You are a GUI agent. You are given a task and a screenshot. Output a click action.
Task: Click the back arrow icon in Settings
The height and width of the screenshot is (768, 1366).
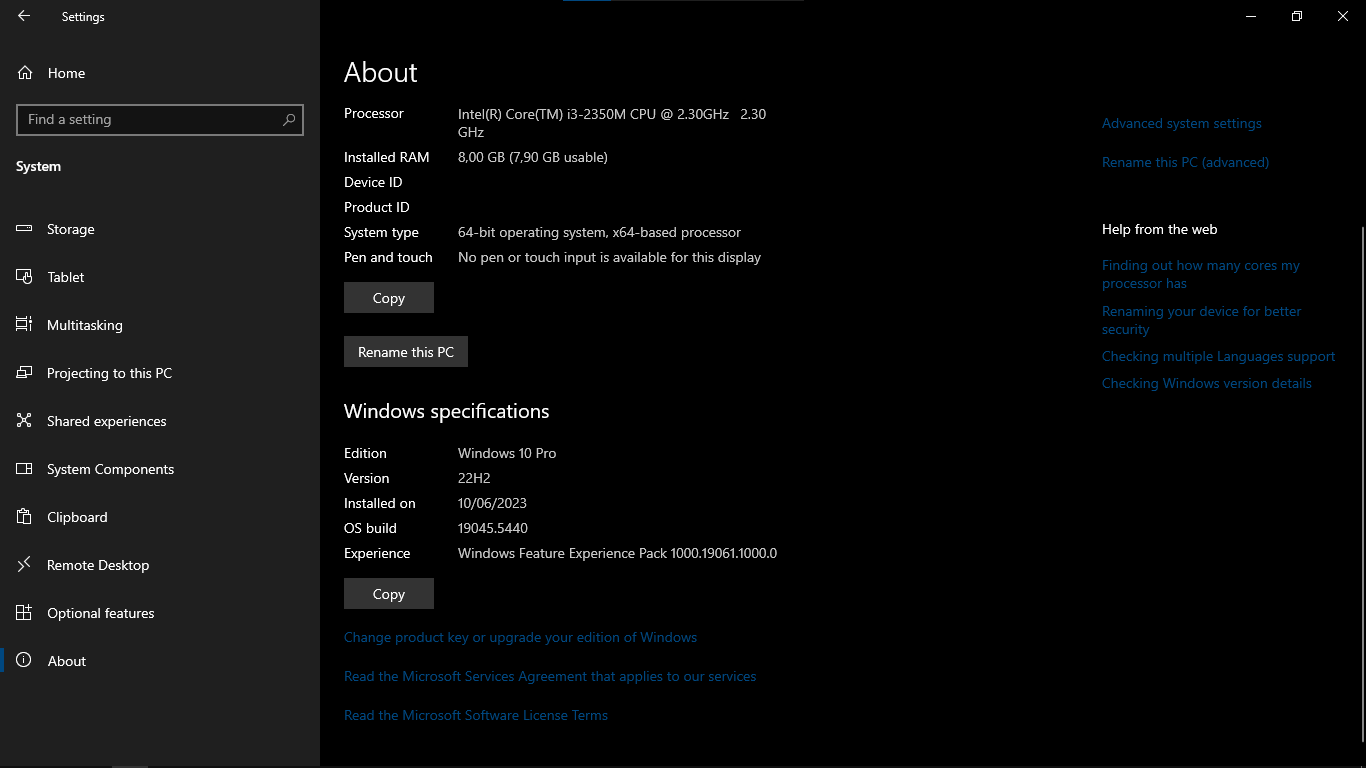(x=24, y=16)
